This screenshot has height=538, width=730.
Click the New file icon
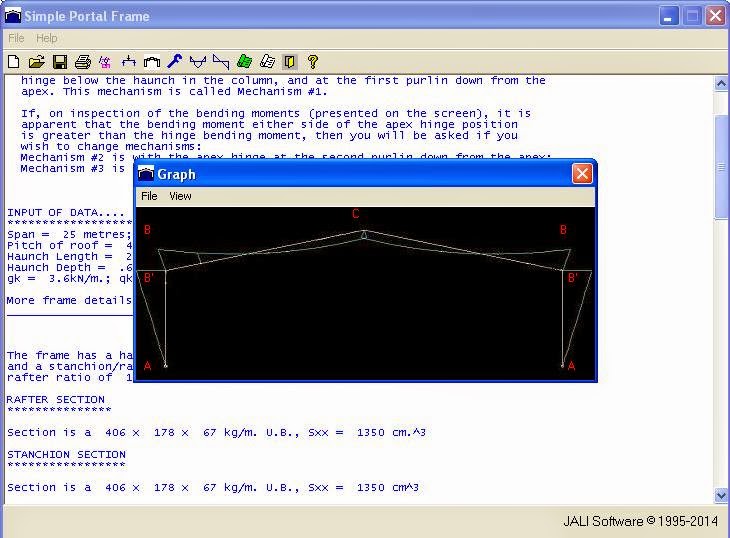[13, 62]
